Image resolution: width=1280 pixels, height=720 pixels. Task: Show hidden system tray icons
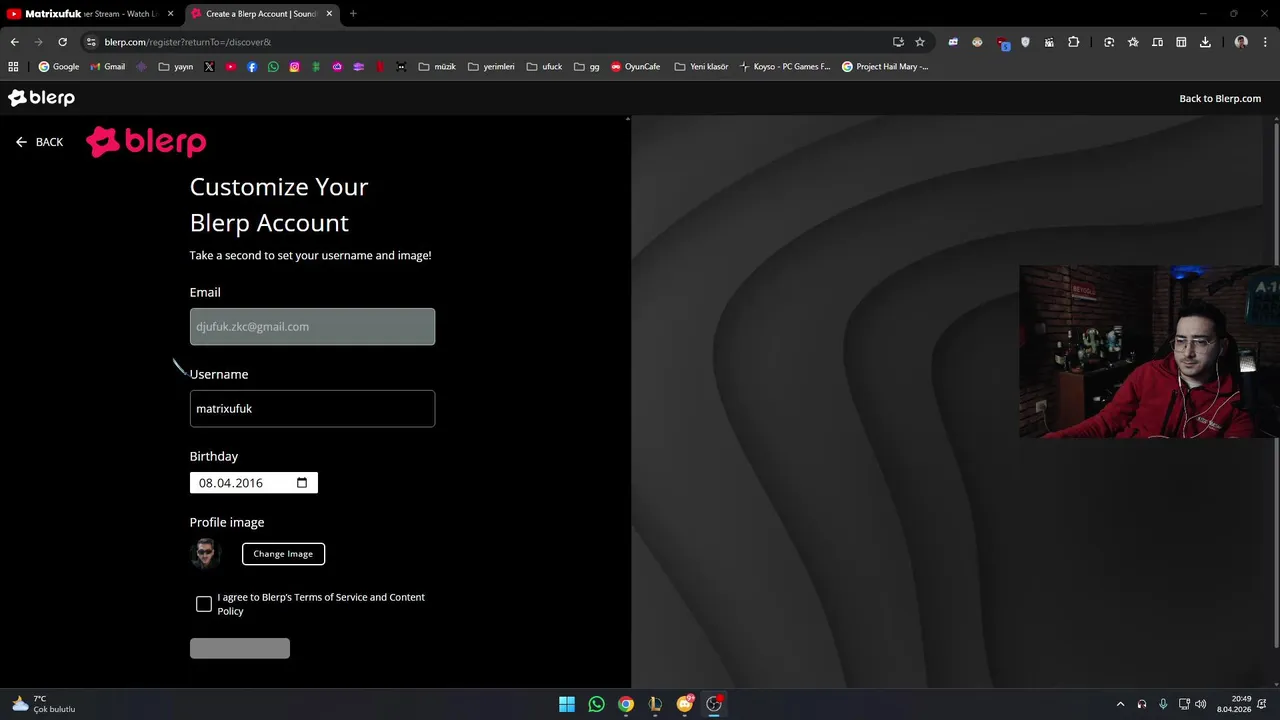pos(1120,704)
